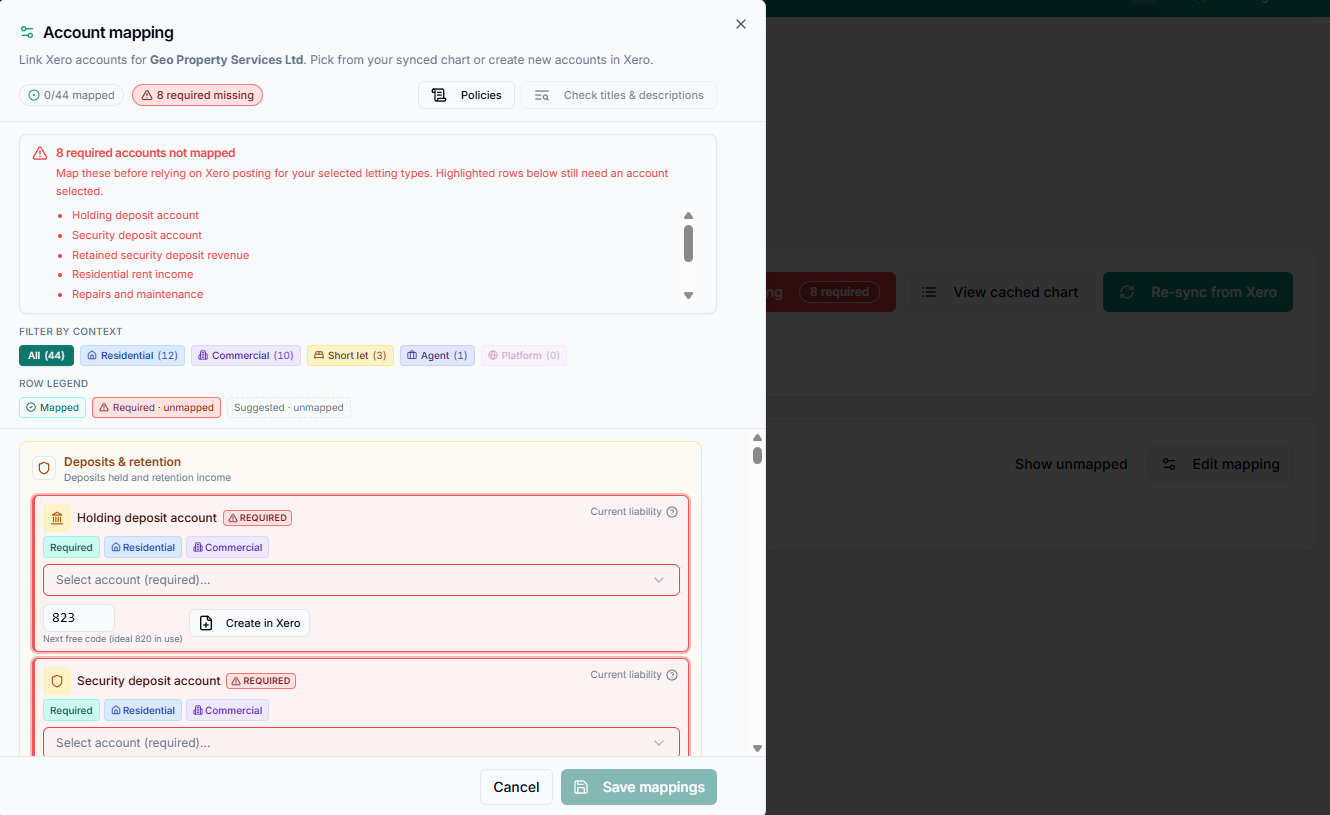
Task: Click the REQUIRED badge on Holding deposit account
Action: (257, 518)
